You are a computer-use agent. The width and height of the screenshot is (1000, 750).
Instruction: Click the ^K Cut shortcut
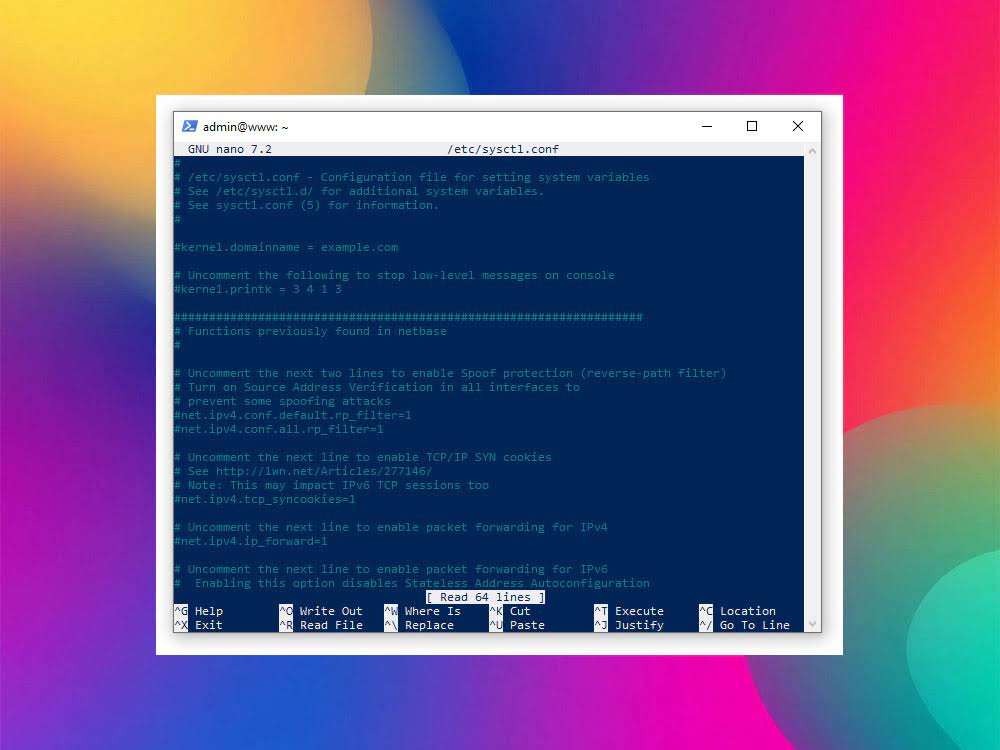click(x=510, y=611)
